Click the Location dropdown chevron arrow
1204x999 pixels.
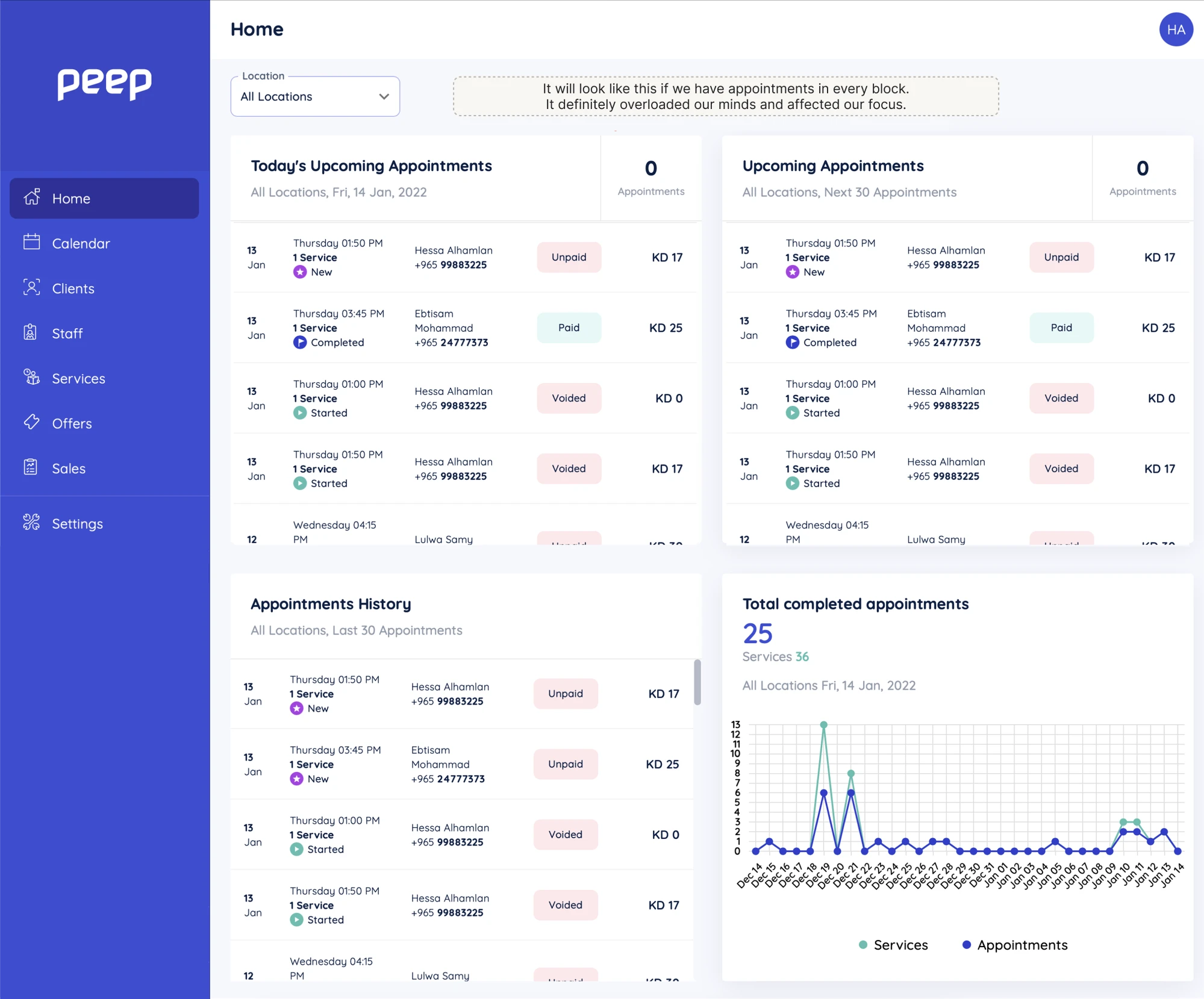[x=384, y=96]
